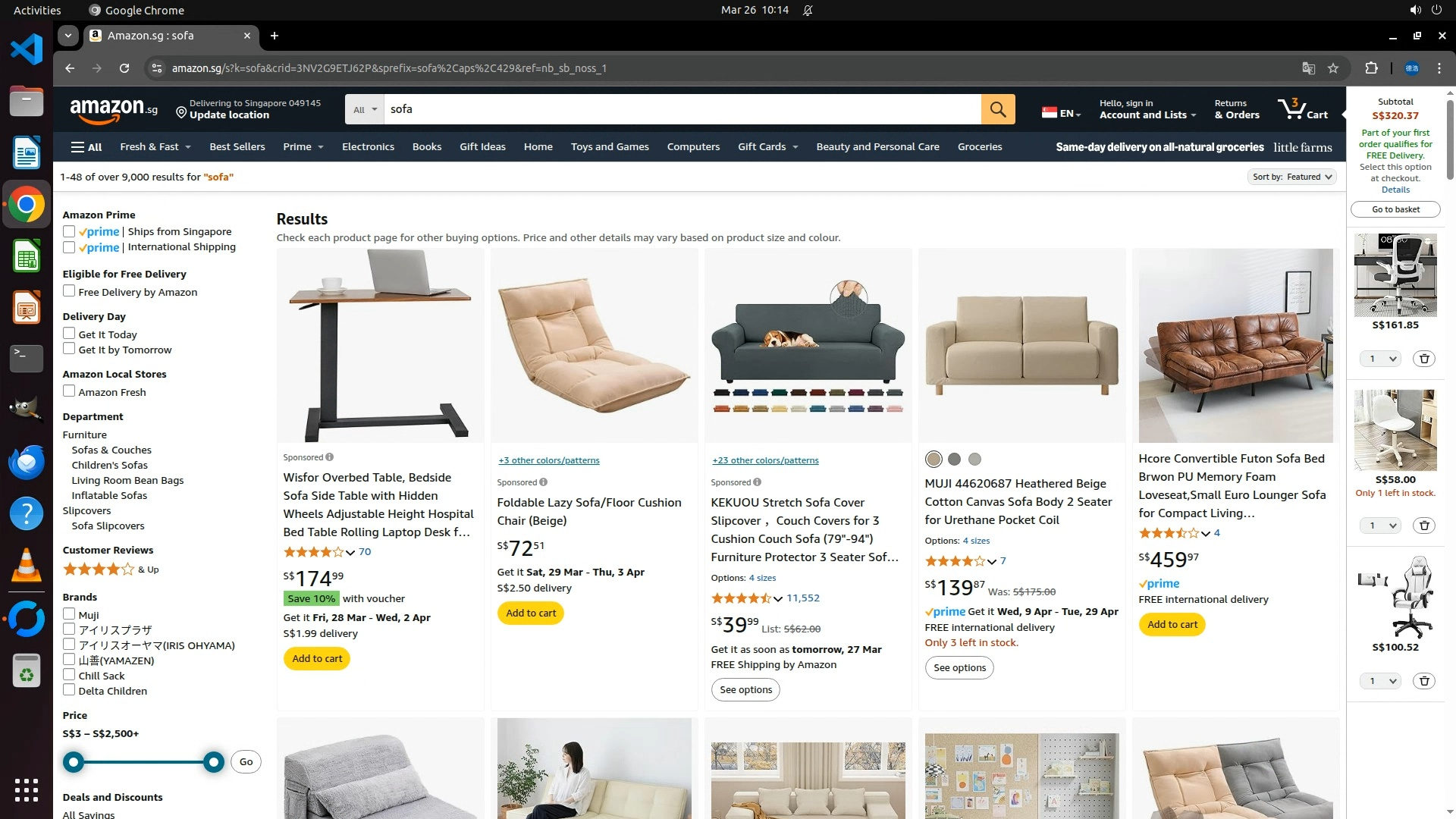Select the beige color swatch for MUJI sofa

[934, 459]
